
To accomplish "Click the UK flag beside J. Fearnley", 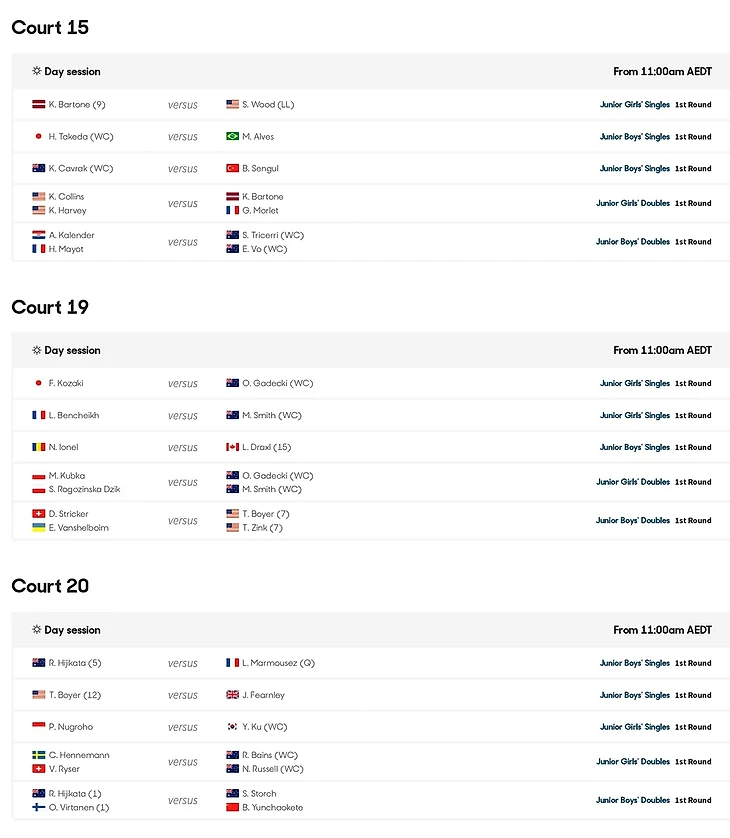I will [x=233, y=695].
